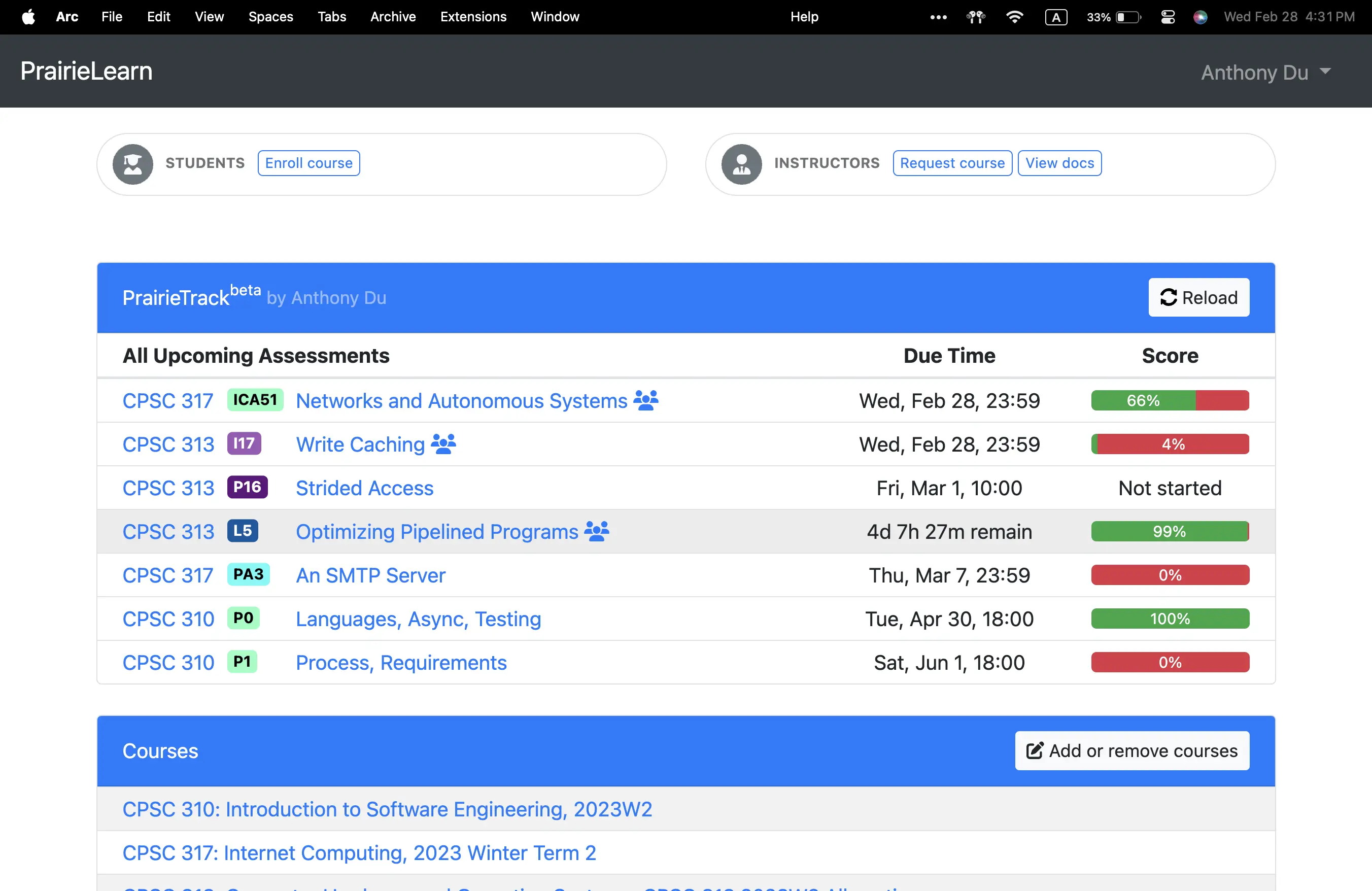Open the An SMTP Server assessment link
The width and height of the screenshot is (1372, 891).
[x=370, y=574]
